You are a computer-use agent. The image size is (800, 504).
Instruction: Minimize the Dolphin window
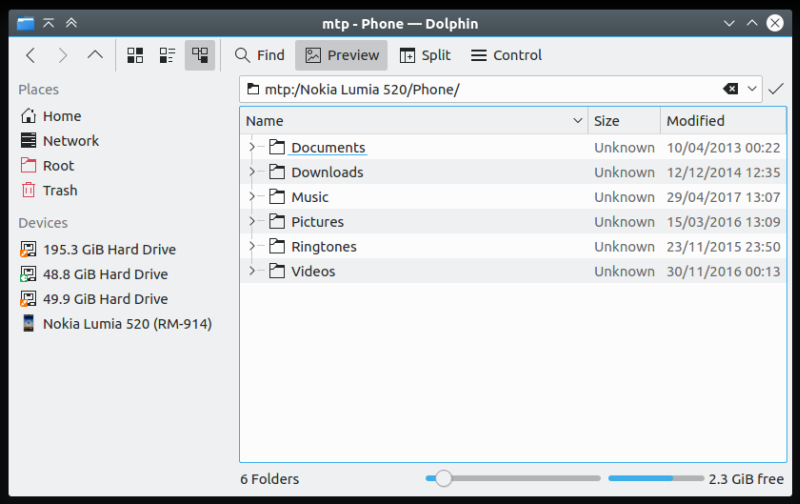click(729, 23)
